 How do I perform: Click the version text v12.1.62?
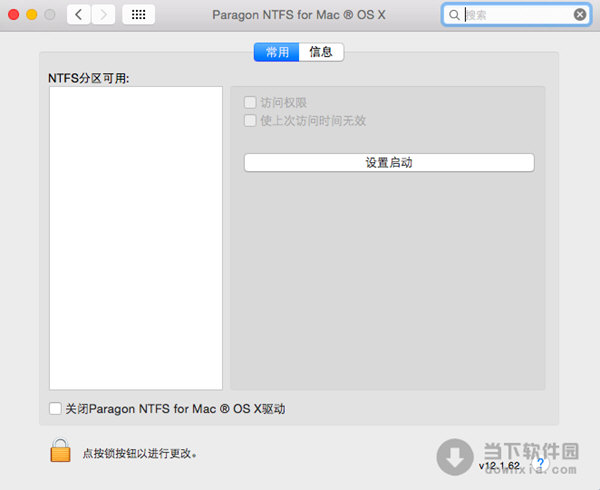[499, 466]
